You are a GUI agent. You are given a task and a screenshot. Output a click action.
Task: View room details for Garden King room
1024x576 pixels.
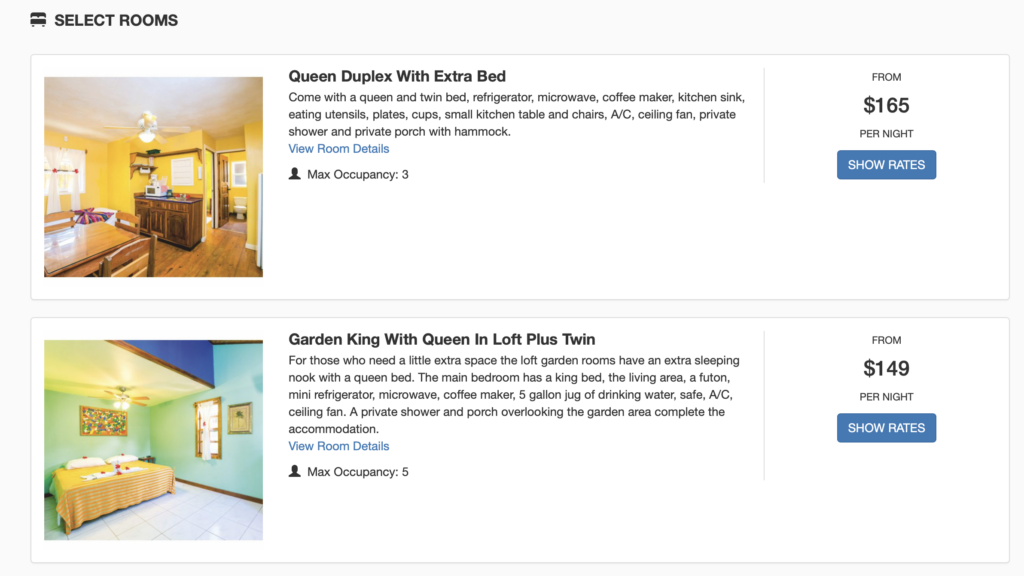click(338, 445)
